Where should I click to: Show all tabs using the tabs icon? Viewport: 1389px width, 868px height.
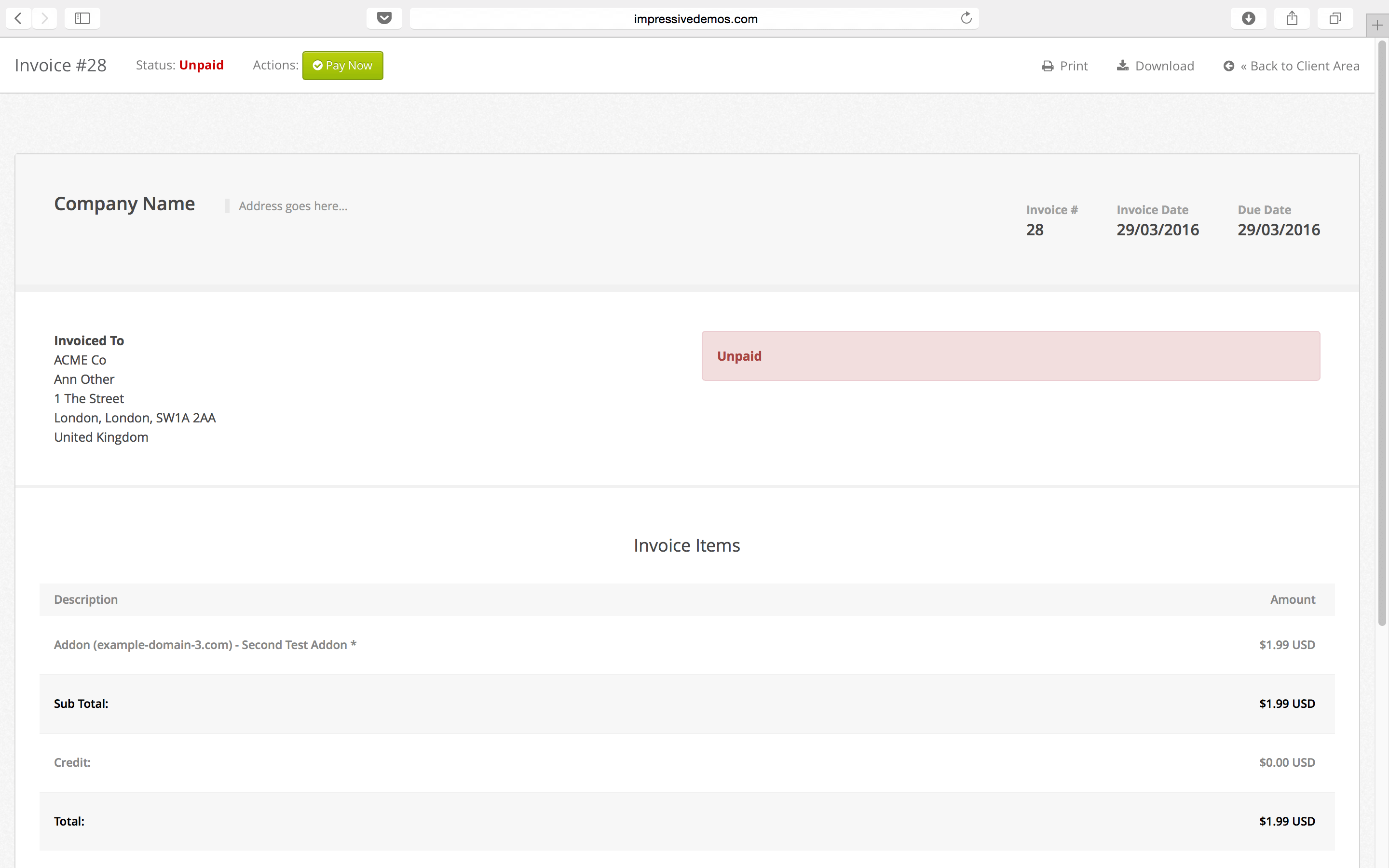1335,18
